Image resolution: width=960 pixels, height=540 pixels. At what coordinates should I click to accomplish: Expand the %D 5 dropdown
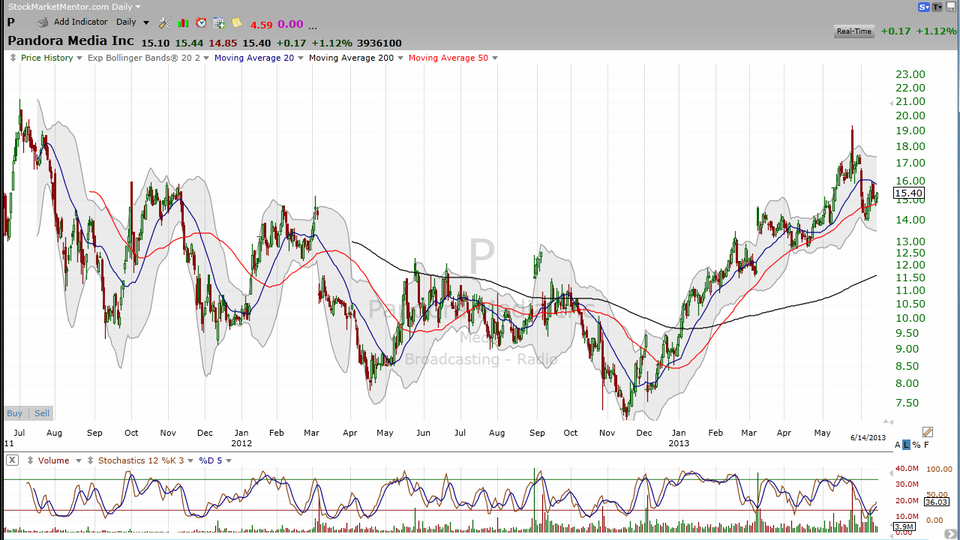click(228, 461)
